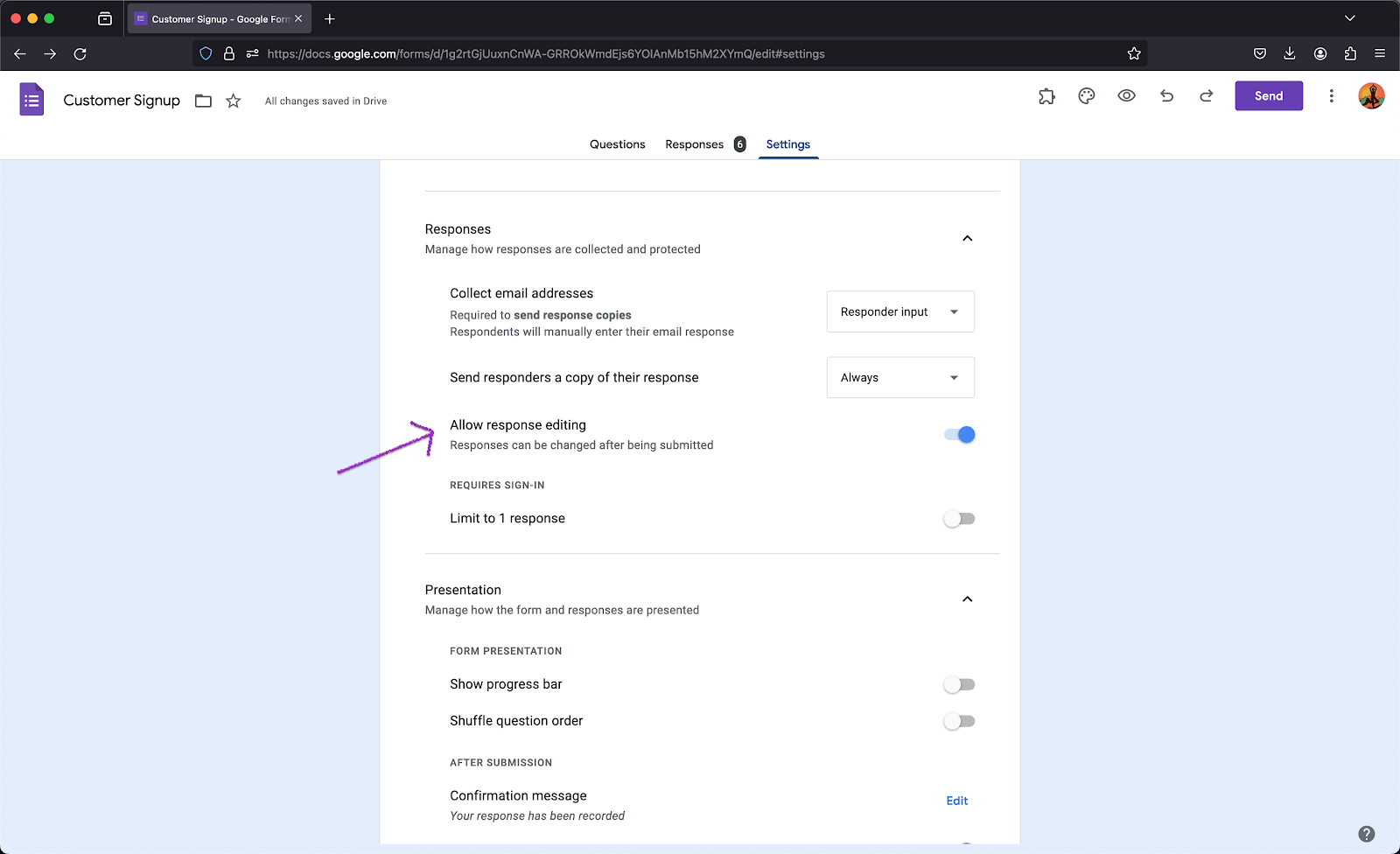The image size is (1400, 854).
Task: Open the three-dot more options menu
Action: tap(1331, 96)
